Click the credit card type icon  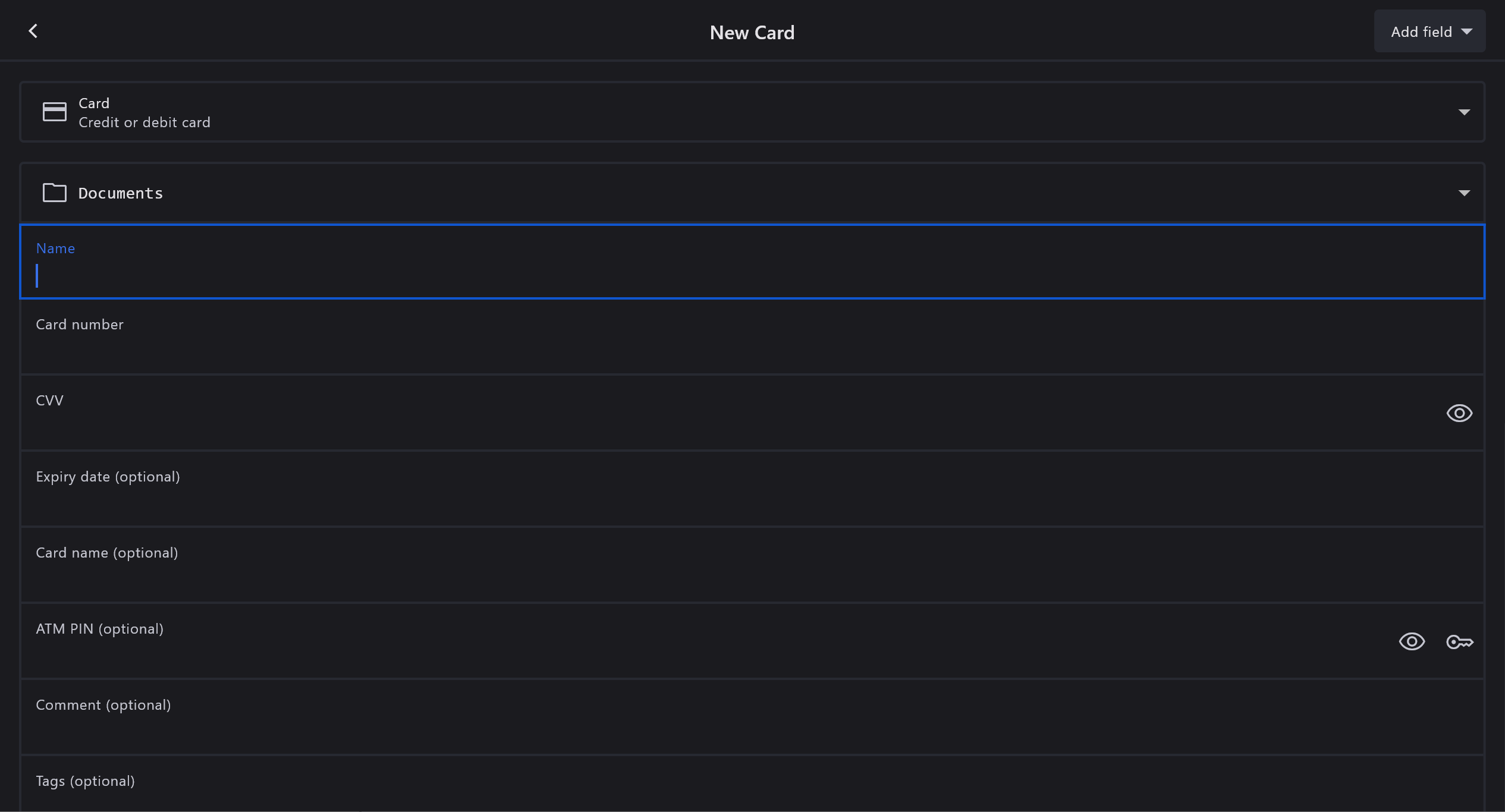coord(54,112)
